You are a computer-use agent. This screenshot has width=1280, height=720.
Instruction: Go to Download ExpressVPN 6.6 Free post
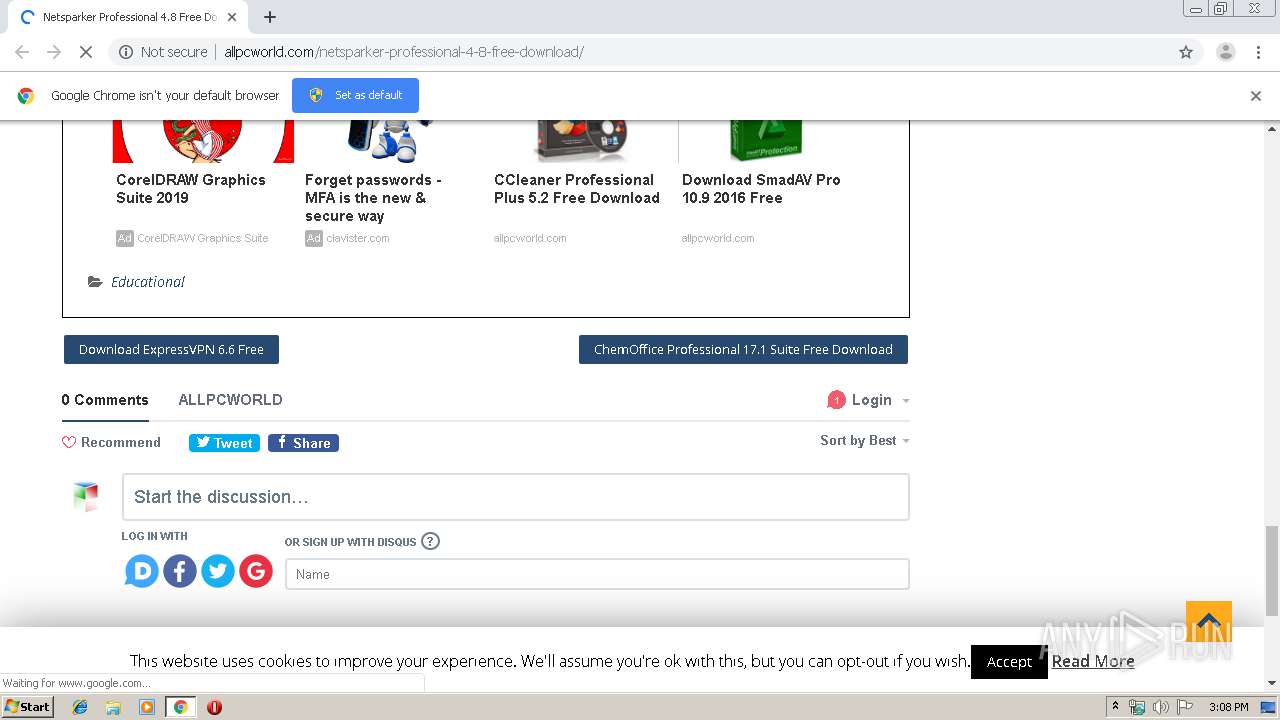171,350
